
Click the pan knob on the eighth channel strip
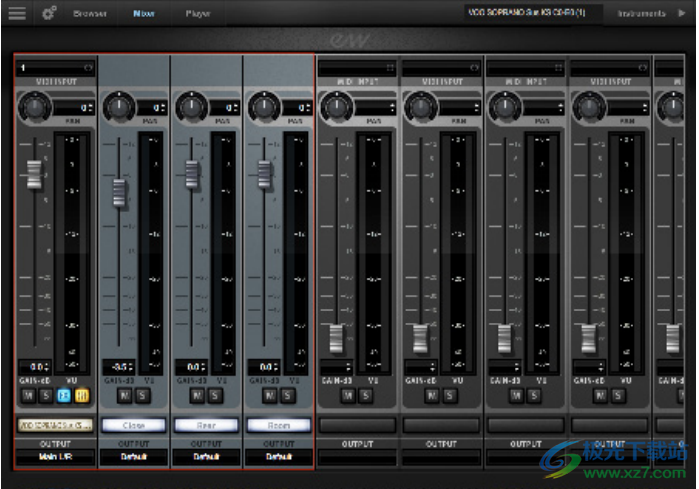(589, 107)
